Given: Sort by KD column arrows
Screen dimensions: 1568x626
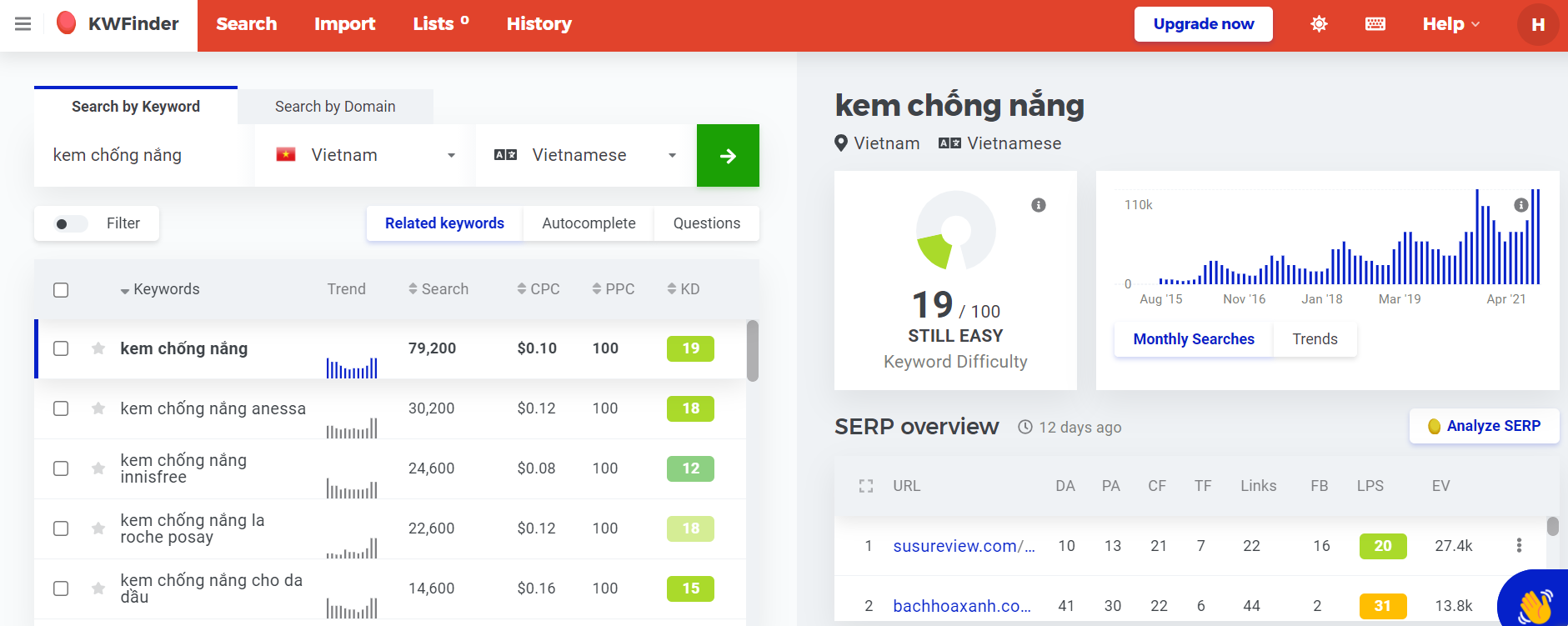Looking at the screenshot, I should 672,289.
